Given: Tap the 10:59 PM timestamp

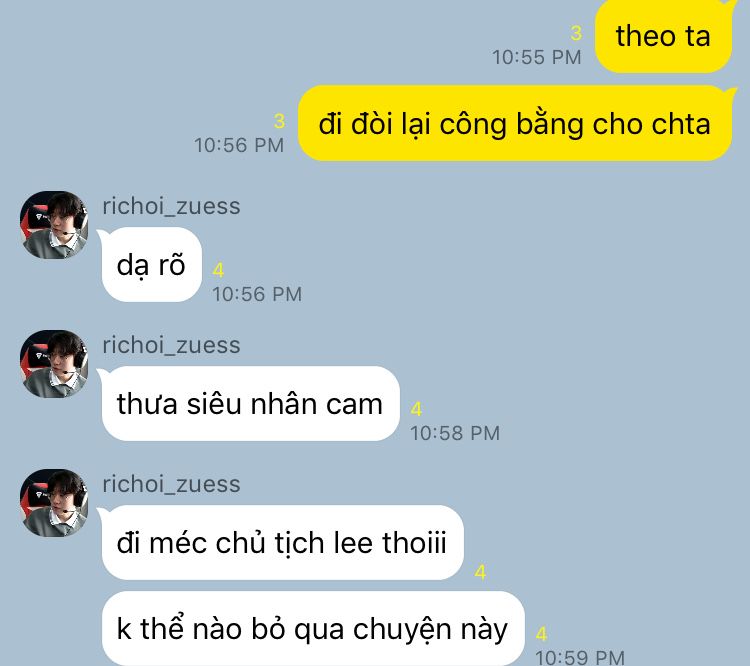Looking at the screenshot, I should point(580,657).
